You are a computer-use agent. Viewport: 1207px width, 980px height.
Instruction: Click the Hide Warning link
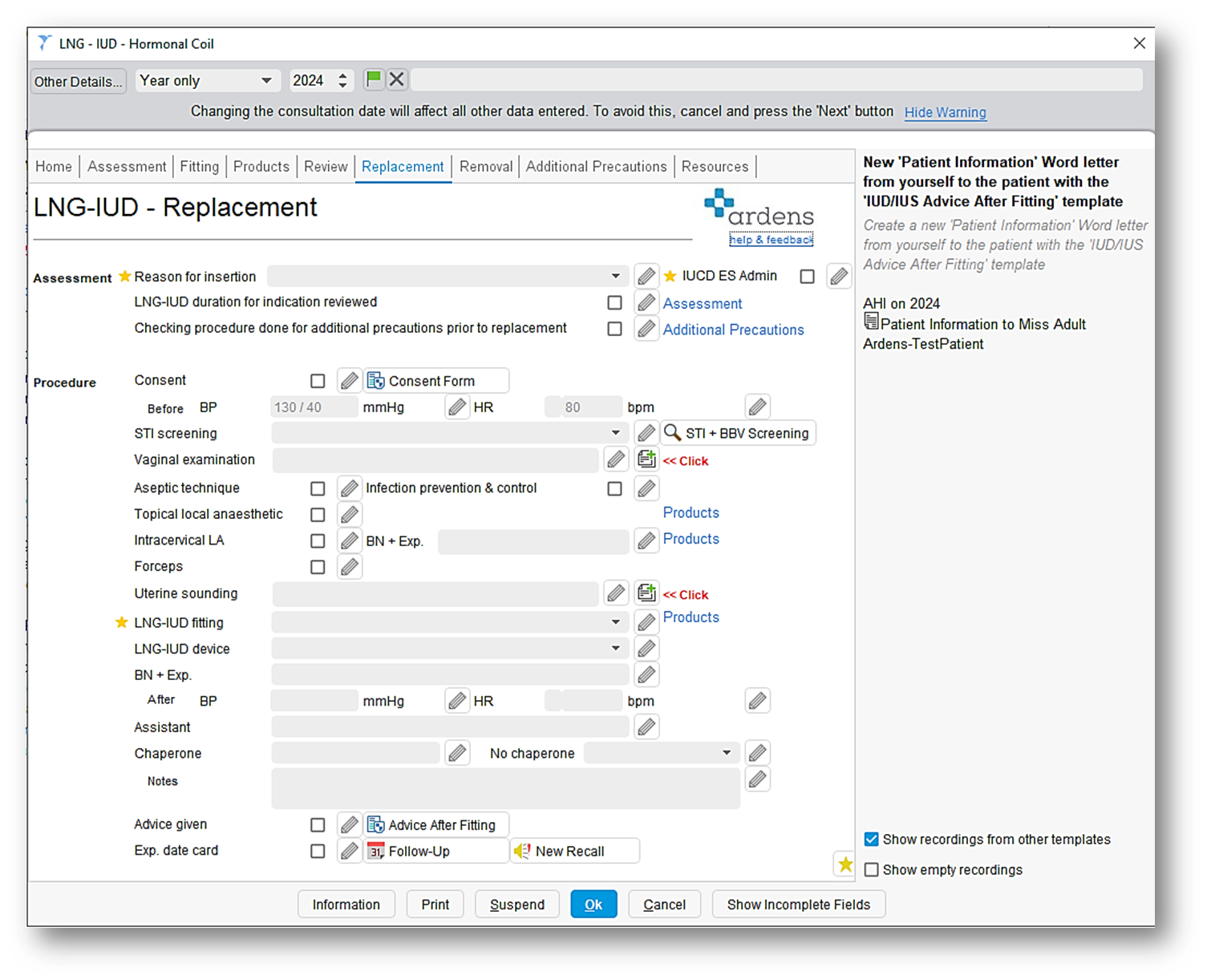click(x=945, y=112)
